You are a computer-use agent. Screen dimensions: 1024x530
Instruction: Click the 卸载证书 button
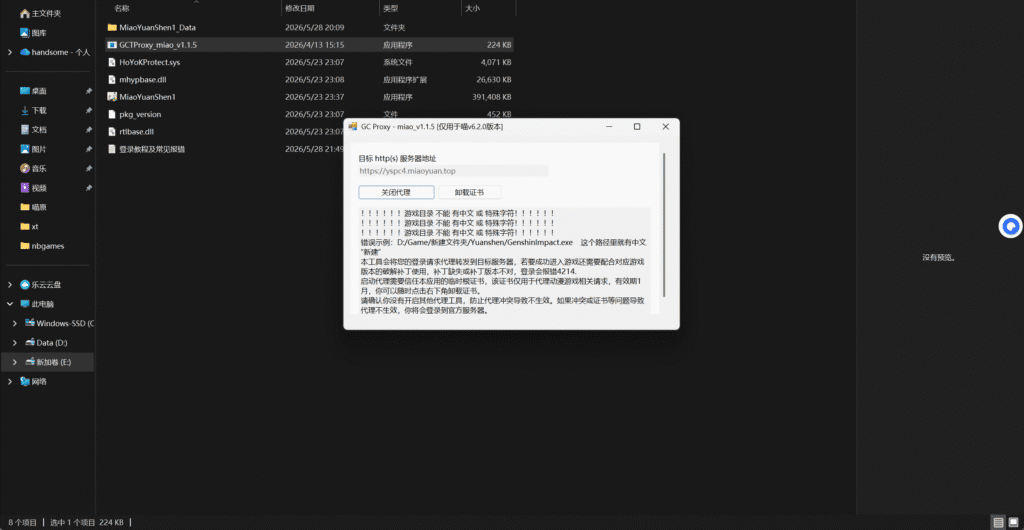(x=470, y=193)
